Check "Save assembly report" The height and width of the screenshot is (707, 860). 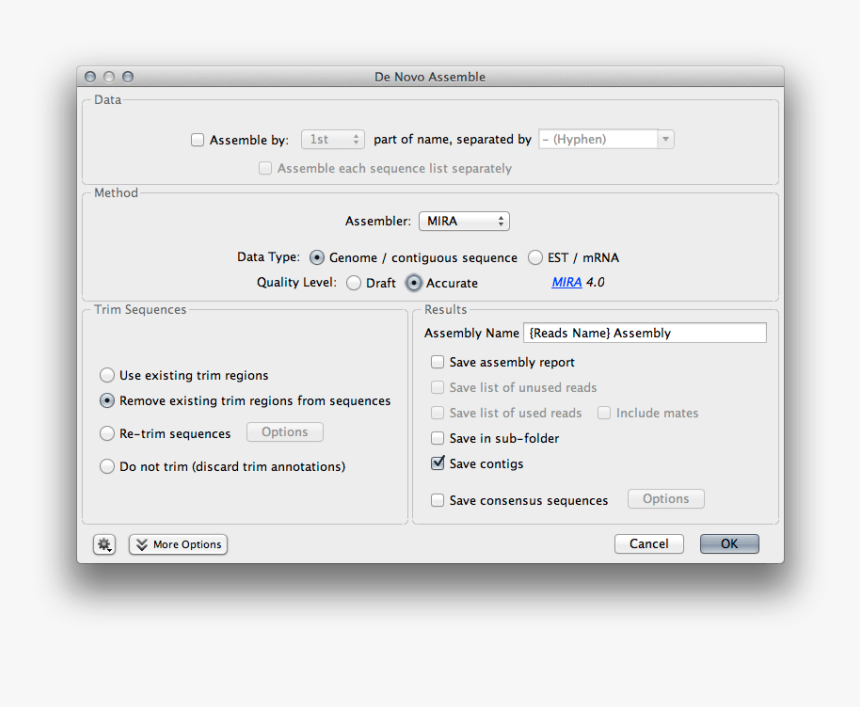tap(437, 362)
